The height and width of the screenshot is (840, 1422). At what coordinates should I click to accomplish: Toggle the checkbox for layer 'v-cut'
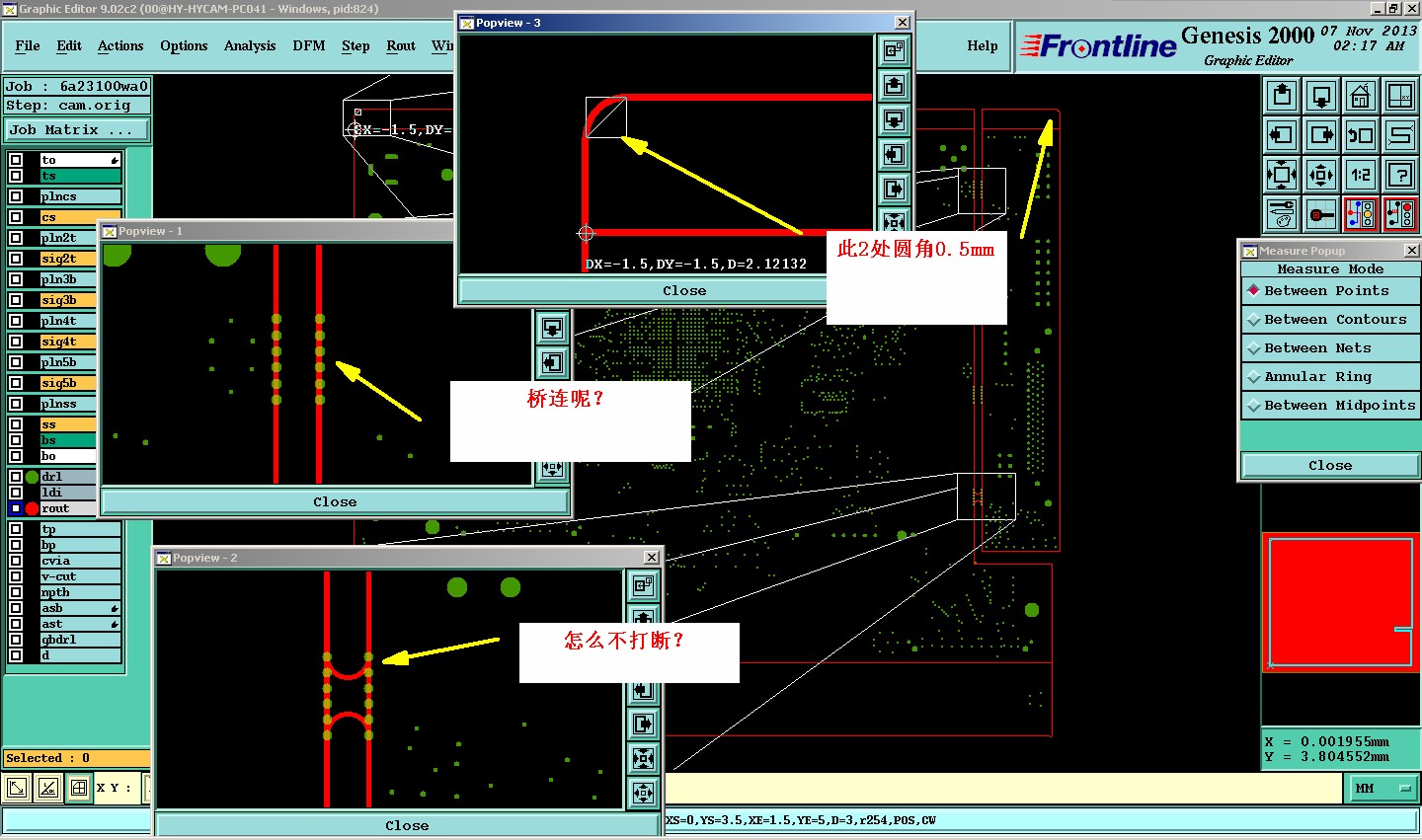coord(16,576)
